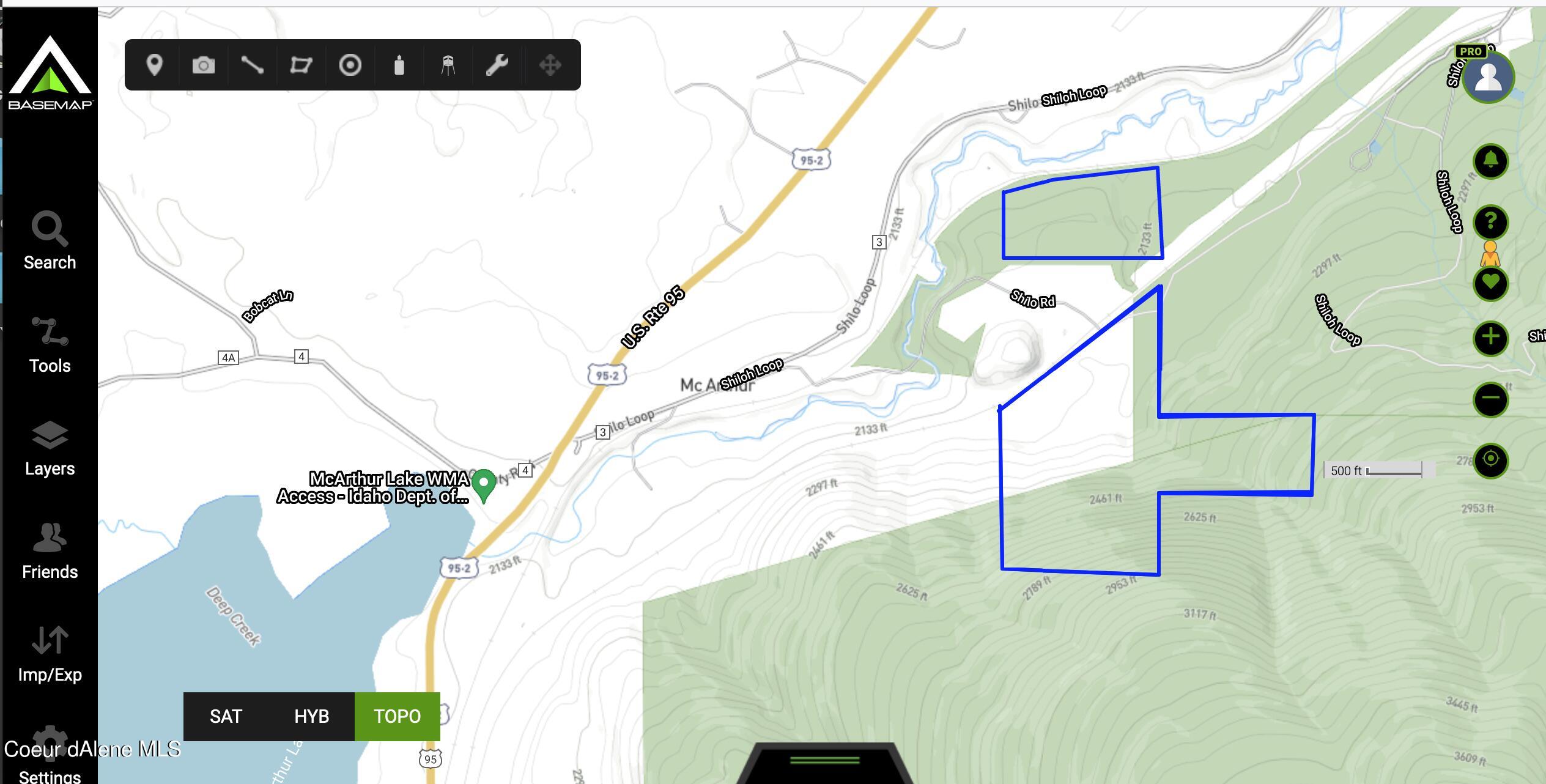This screenshot has height=784, width=1546.
Task: Select the TOPO basemap view
Action: [398, 717]
